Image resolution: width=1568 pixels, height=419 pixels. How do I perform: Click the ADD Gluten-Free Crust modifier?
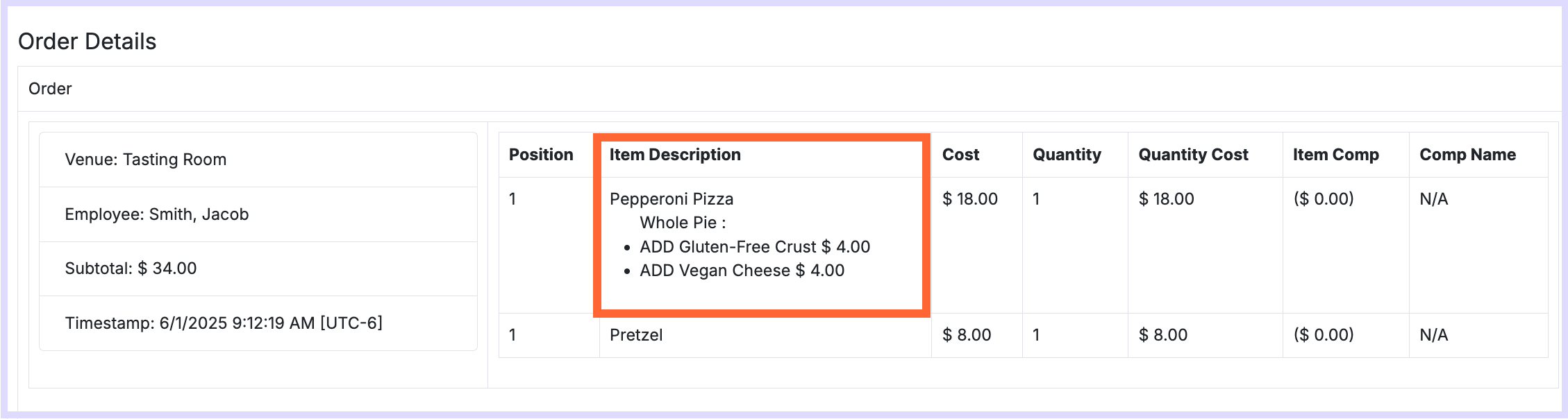pos(755,247)
